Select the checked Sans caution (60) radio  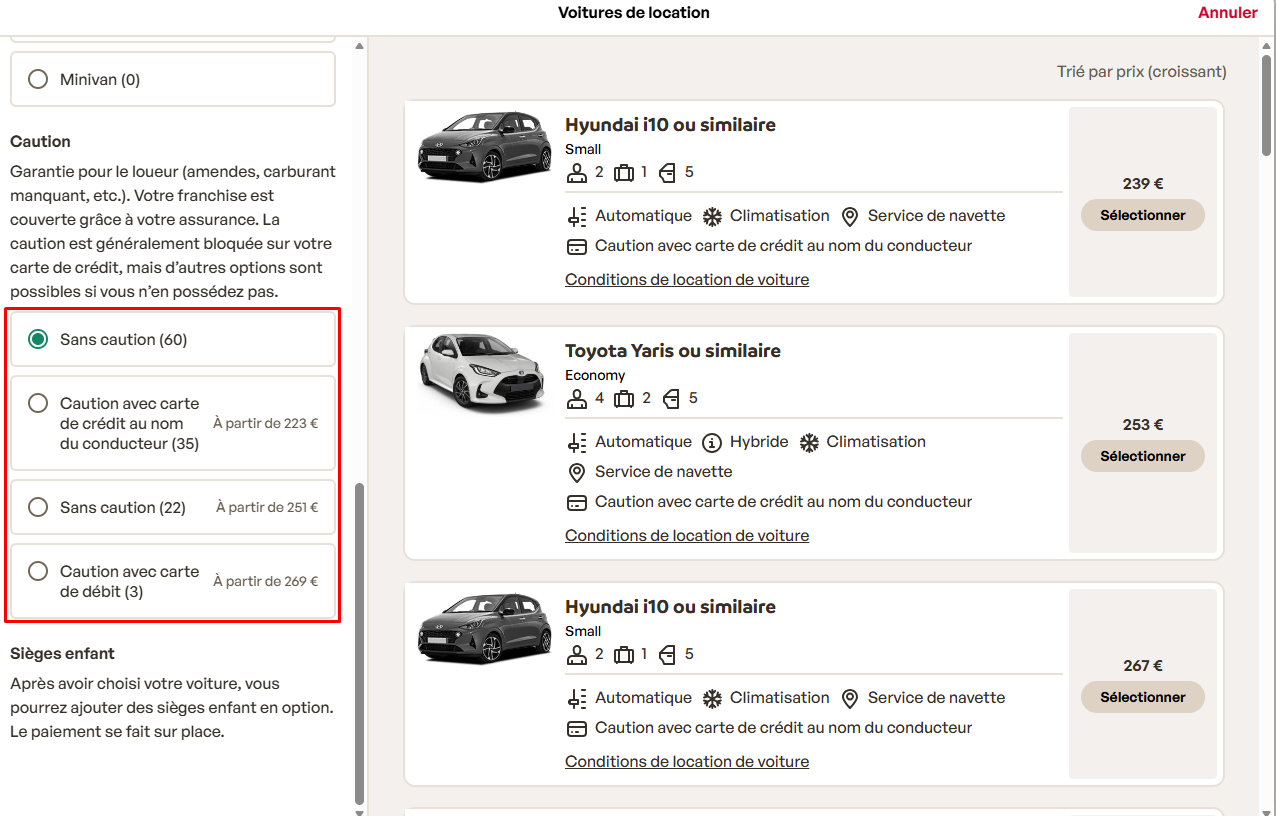point(172,339)
